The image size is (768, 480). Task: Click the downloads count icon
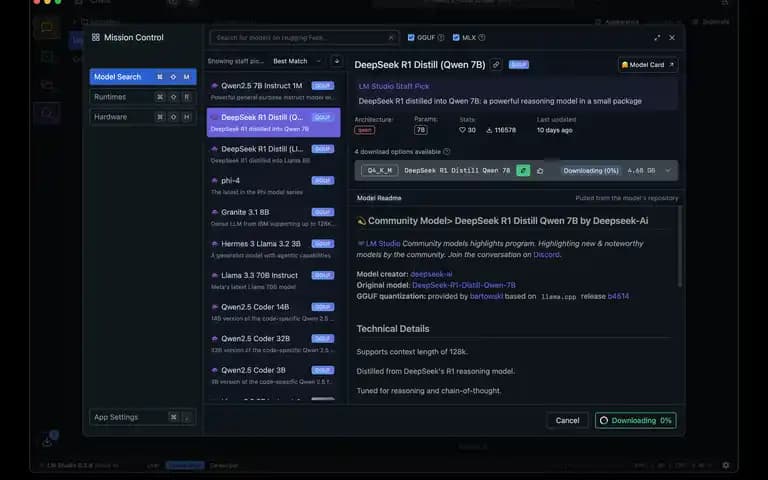[489, 130]
